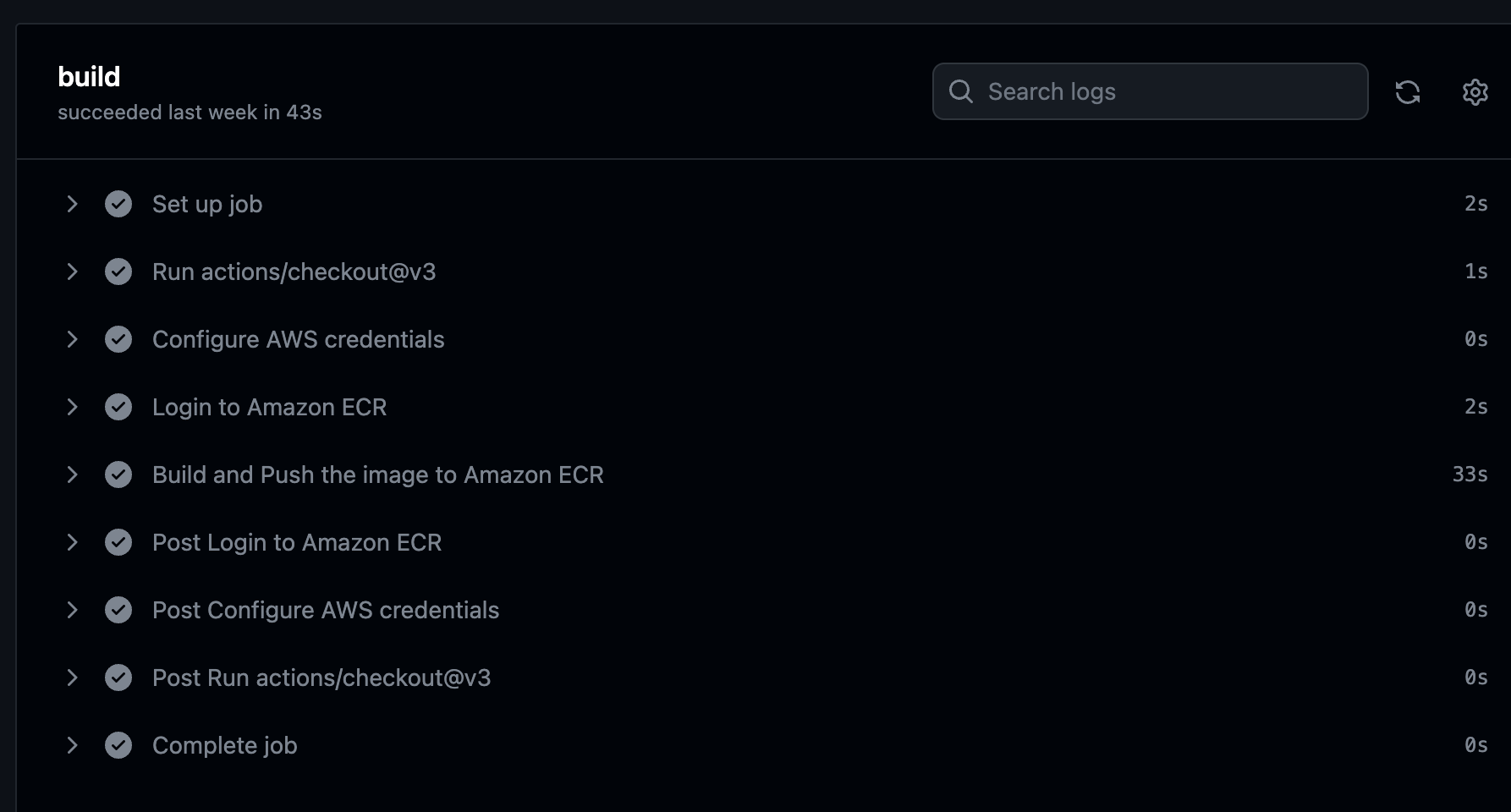Expand Post Run actions/checkout@v3 chevron
The height and width of the screenshot is (812, 1511).
72,678
